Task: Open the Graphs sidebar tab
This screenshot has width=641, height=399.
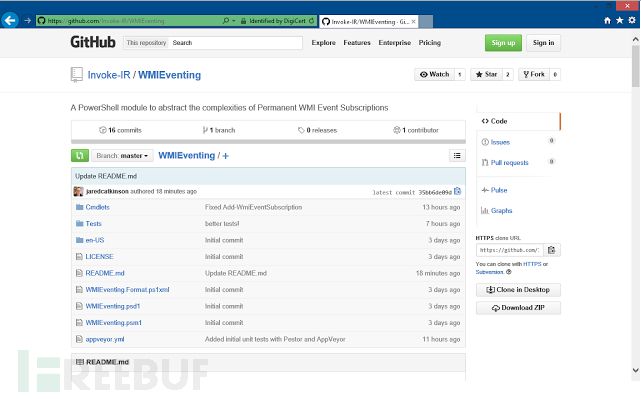Action: pyautogui.click(x=501, y=211)
